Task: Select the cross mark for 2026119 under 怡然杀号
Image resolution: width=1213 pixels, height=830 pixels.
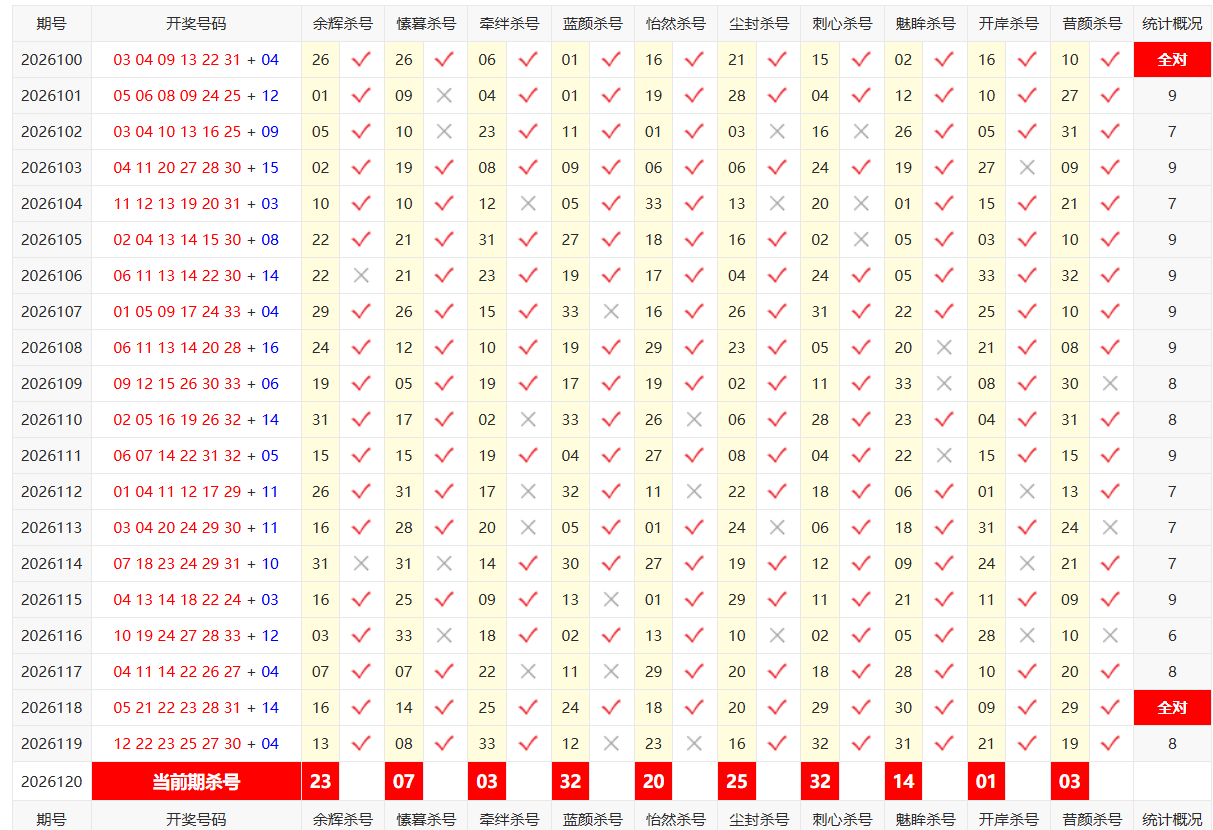Action: (x=694, y=744)
